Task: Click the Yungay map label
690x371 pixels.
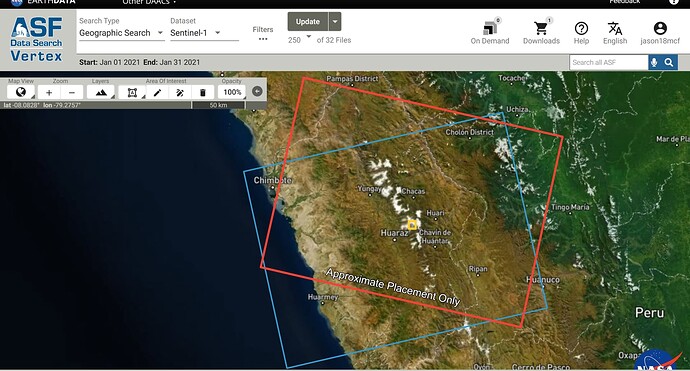Action: [369, 189]
